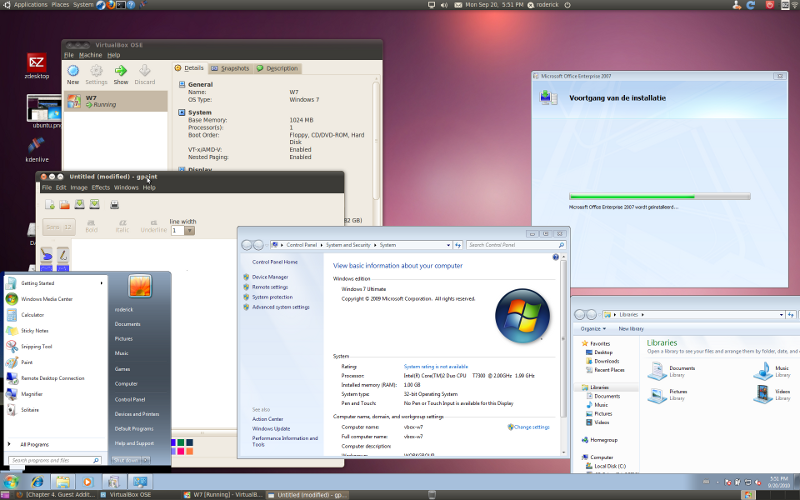This screenshot has height=500, width=800.
Task: Pick the orange color swatch in gpaint palette
Action: pyautogui.click(x=189, y=451)
